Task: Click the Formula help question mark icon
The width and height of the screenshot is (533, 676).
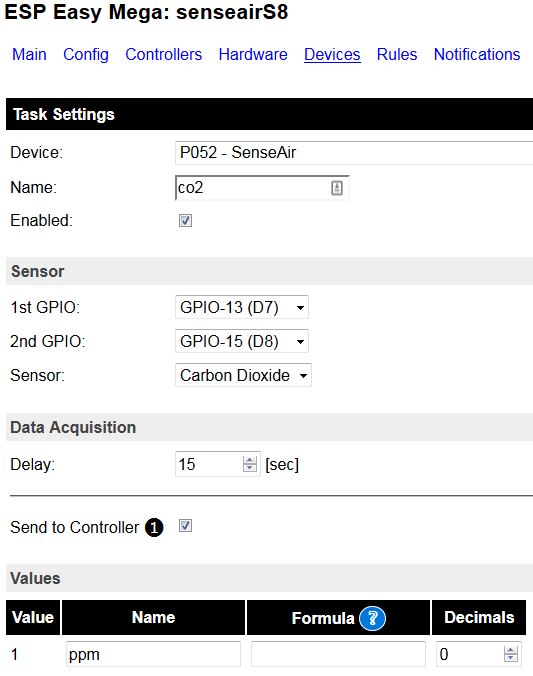Action: pyautogui.click(x=372, y=619)
